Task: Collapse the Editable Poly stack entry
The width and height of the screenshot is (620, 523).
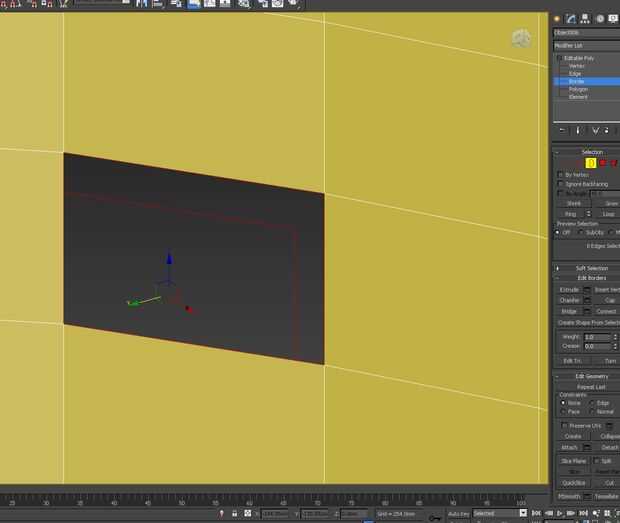Action: pyautogui.click(x=559, y=58)
